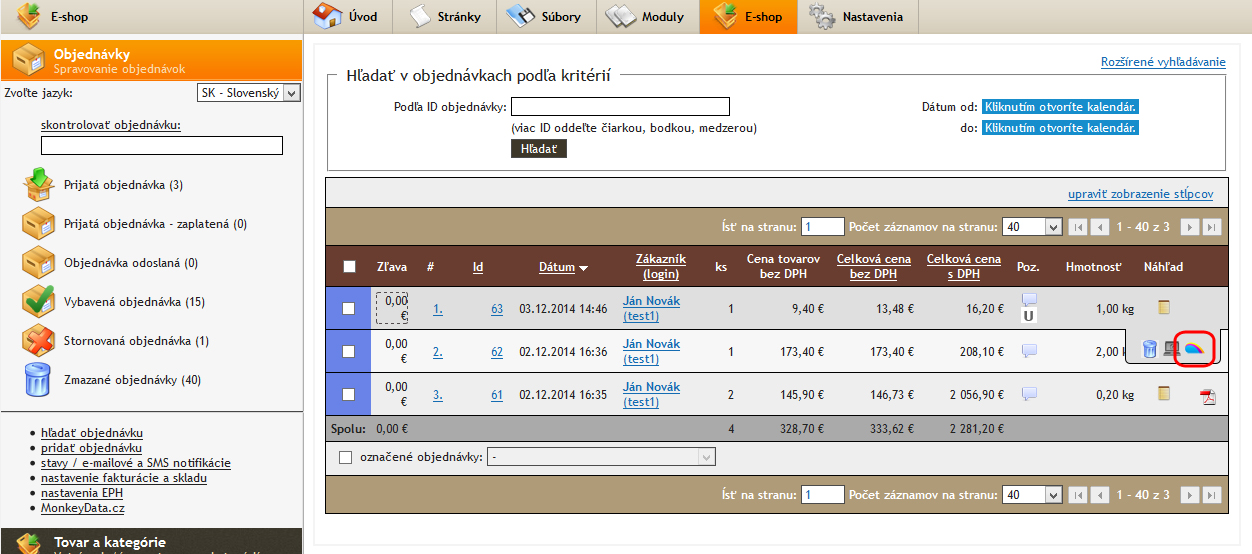Click the preview notepad icon for order 63
The height and width of the screenshot is (554, 1252).
(1163, 308)
